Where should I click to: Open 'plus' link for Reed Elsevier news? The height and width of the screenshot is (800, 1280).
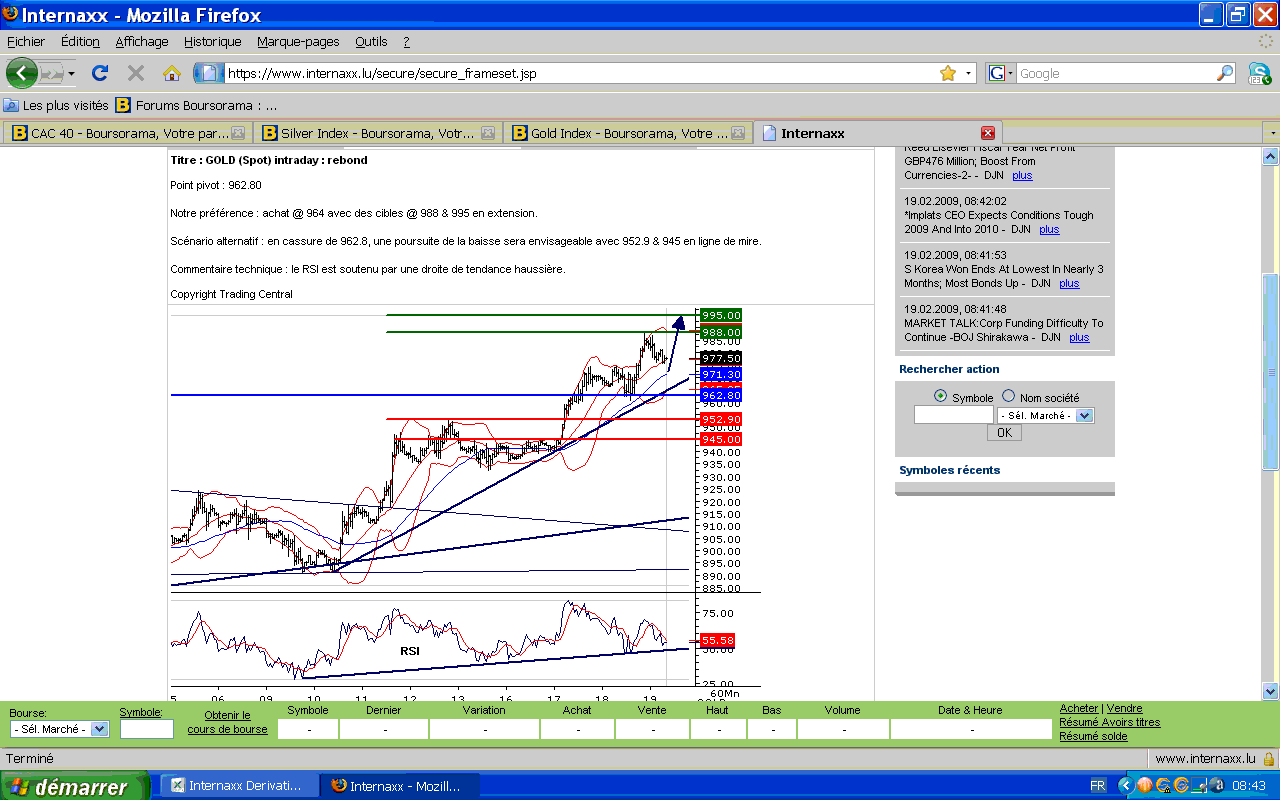[1022, 175]
